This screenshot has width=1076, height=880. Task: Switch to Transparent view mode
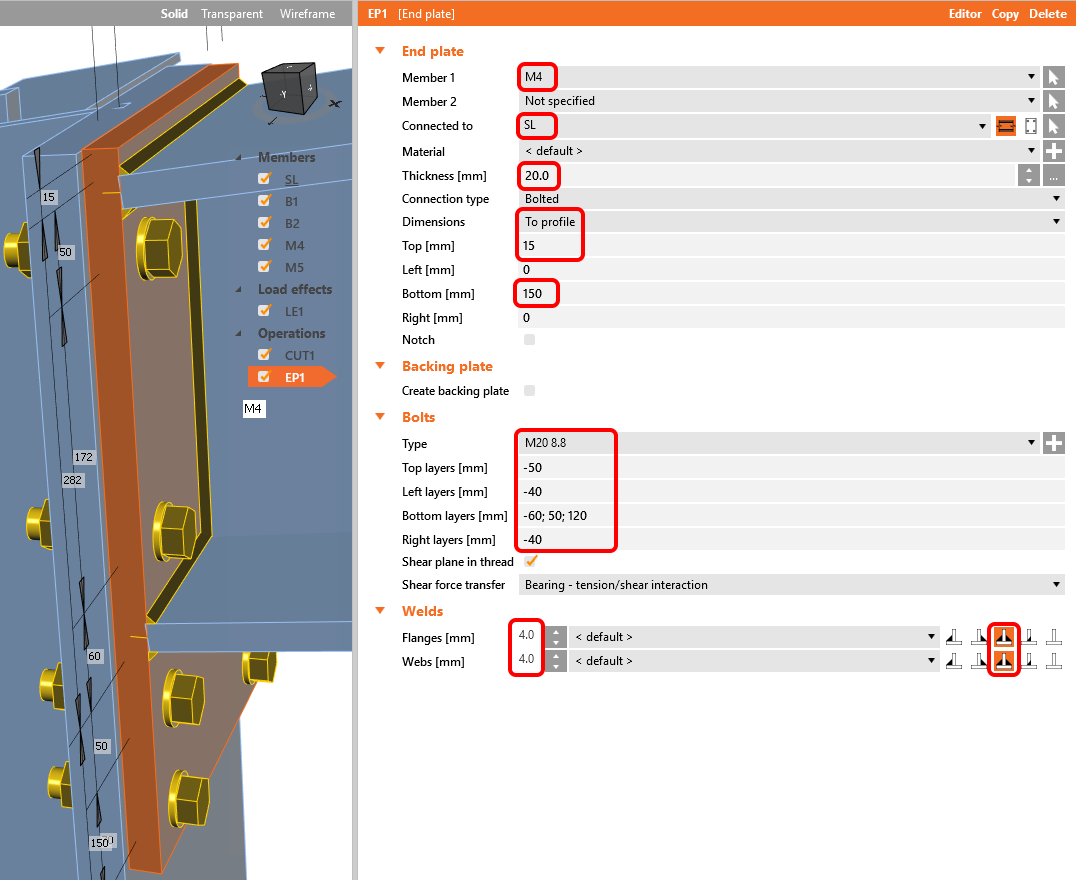(x=232, y=14)
